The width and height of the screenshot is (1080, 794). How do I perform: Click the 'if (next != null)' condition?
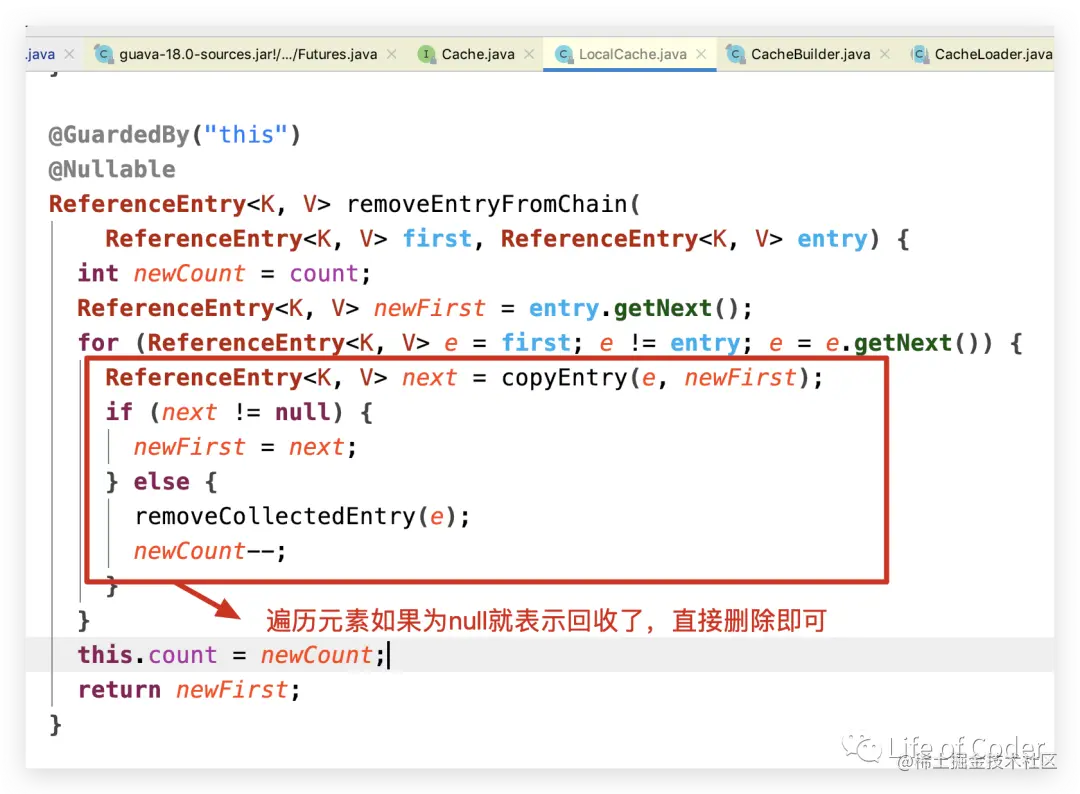coord(224,412)
